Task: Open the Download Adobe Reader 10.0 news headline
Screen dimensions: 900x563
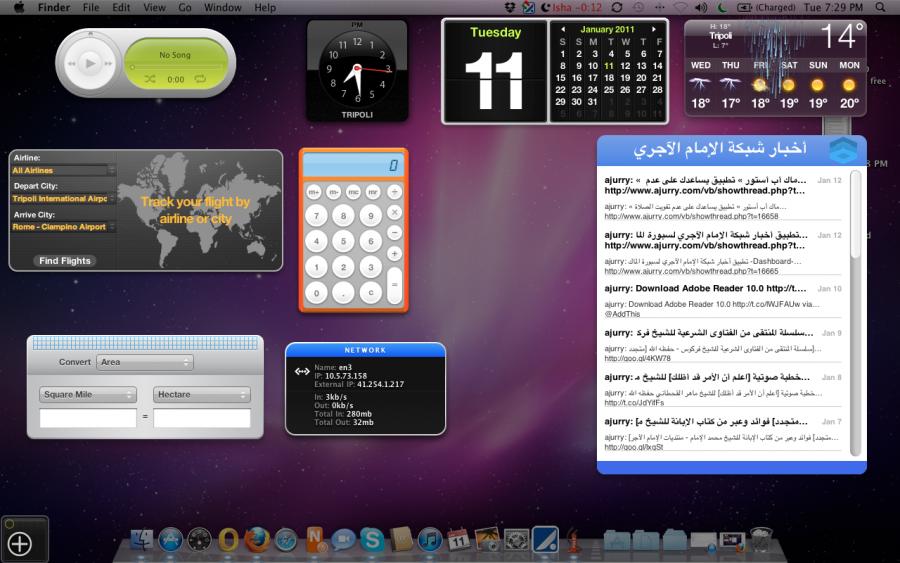Action: (710, 289)
